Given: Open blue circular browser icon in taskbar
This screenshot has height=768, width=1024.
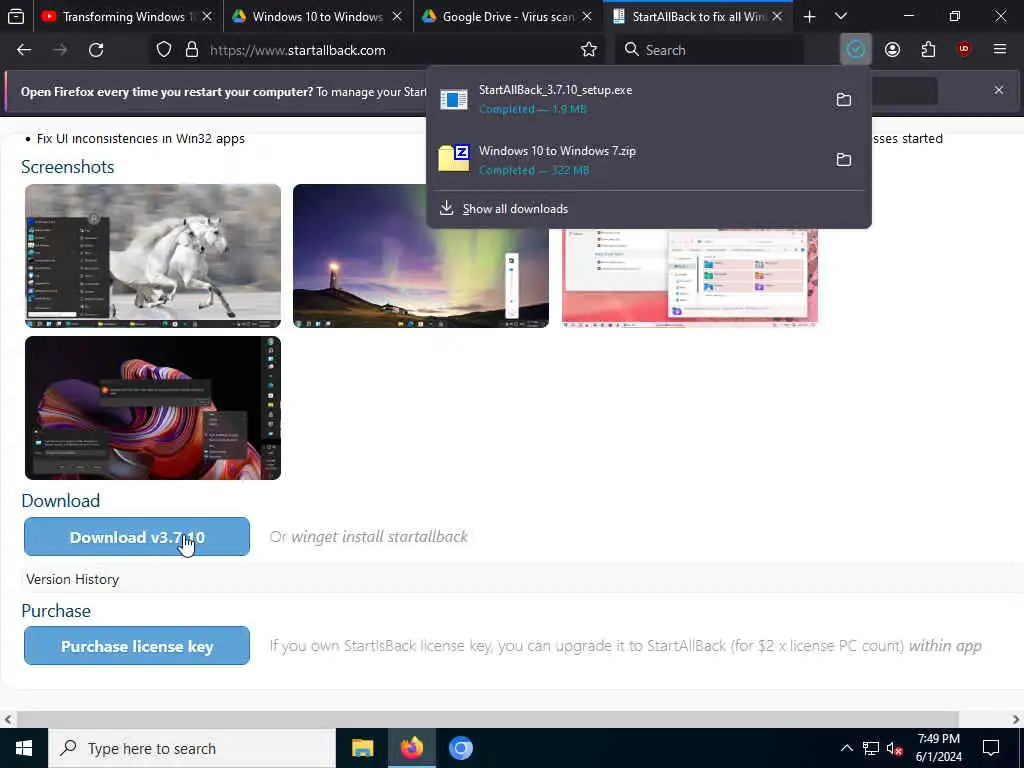Looking at the screenshot, I should (460, 748).
